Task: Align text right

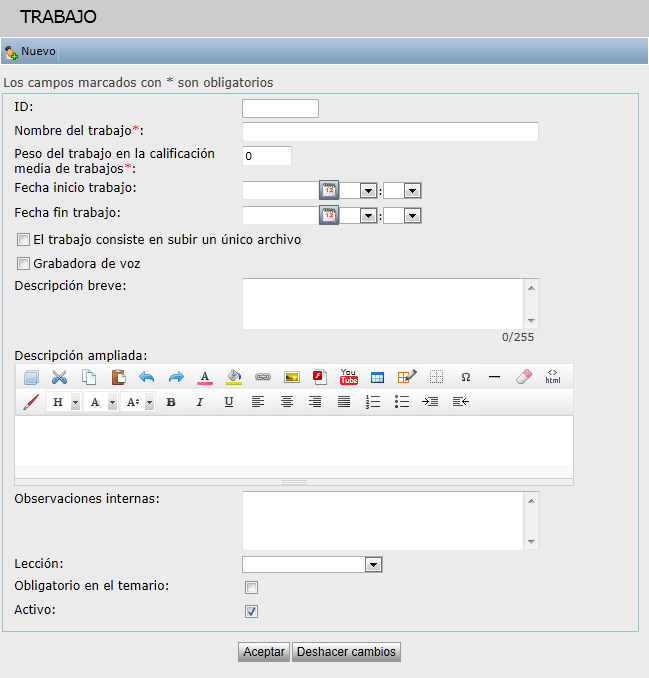Action: pos(315,402)
